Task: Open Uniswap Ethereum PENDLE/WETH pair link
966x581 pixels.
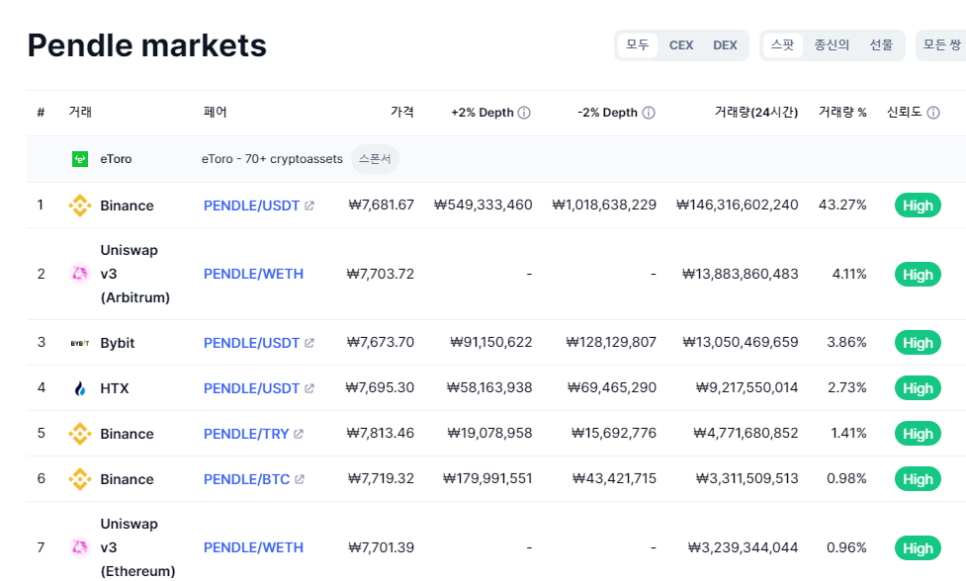Action: point(253,547)
